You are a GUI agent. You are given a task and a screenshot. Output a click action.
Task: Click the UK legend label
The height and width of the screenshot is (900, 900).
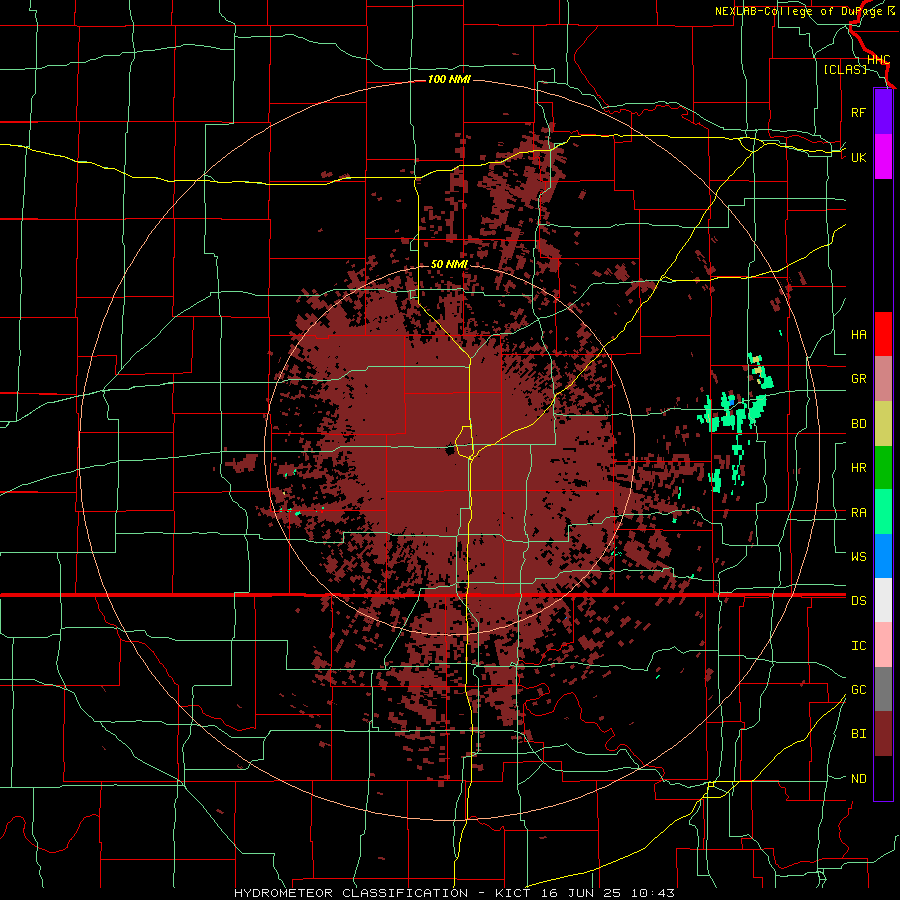click(859, 157)
